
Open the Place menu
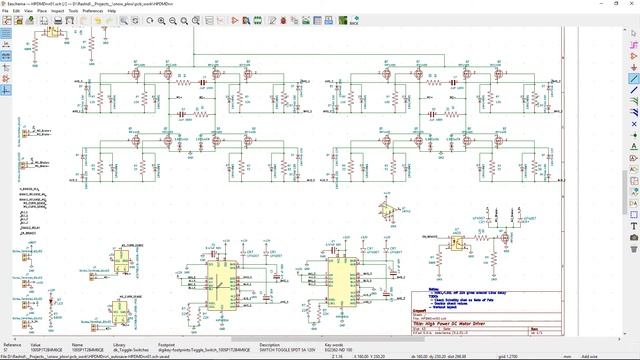click(x=42, y=11)
